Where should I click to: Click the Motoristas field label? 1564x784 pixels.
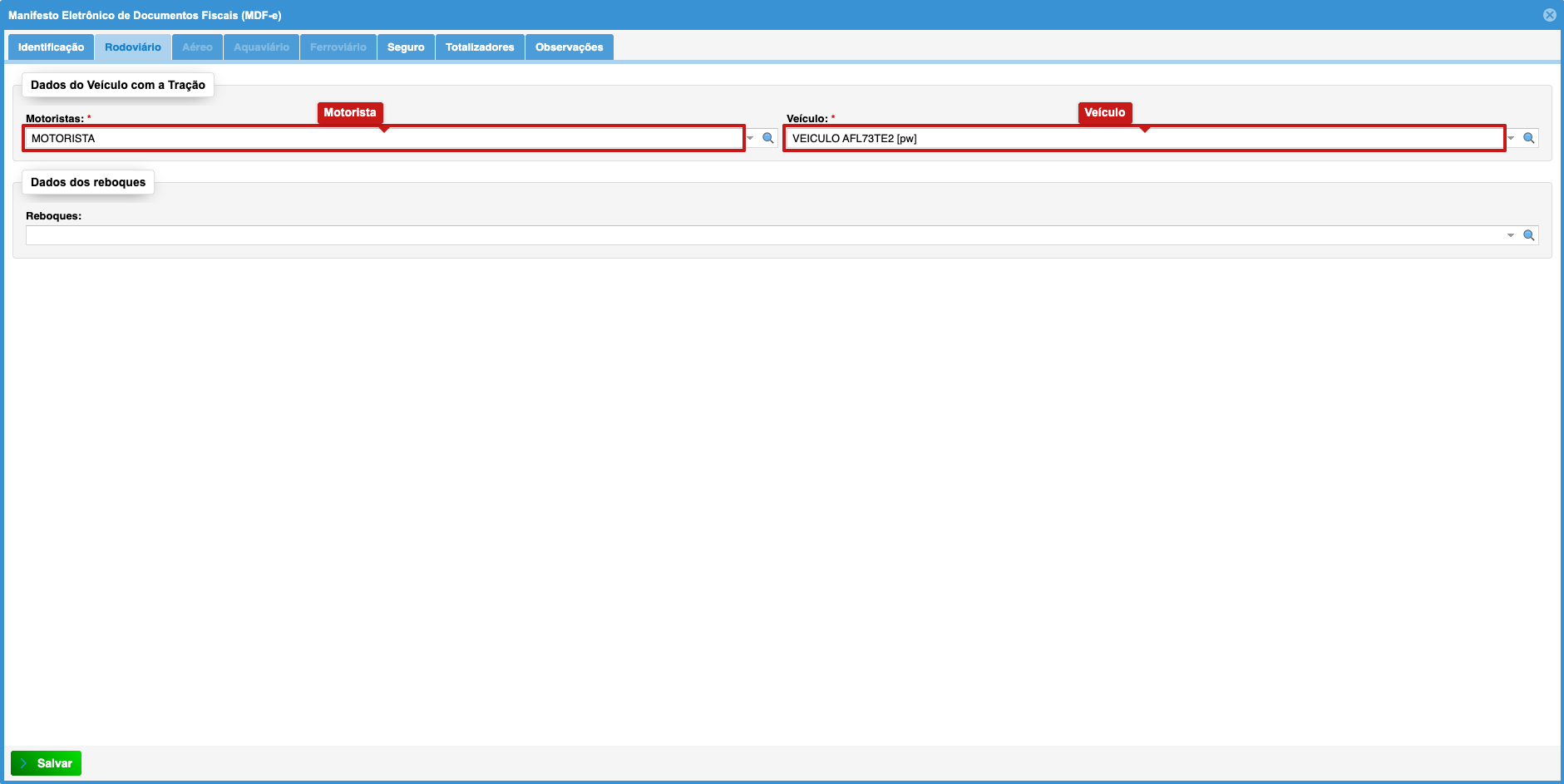point(55,119)
